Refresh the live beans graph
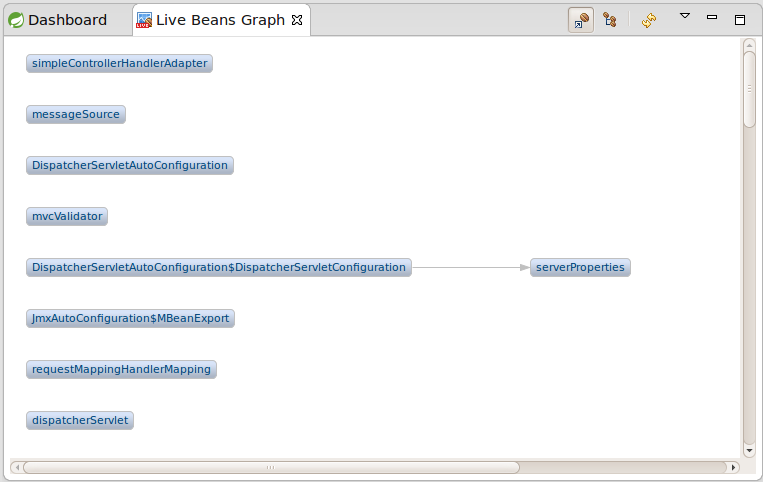Viewport: 763px width, 482px height. click(649, 20)
